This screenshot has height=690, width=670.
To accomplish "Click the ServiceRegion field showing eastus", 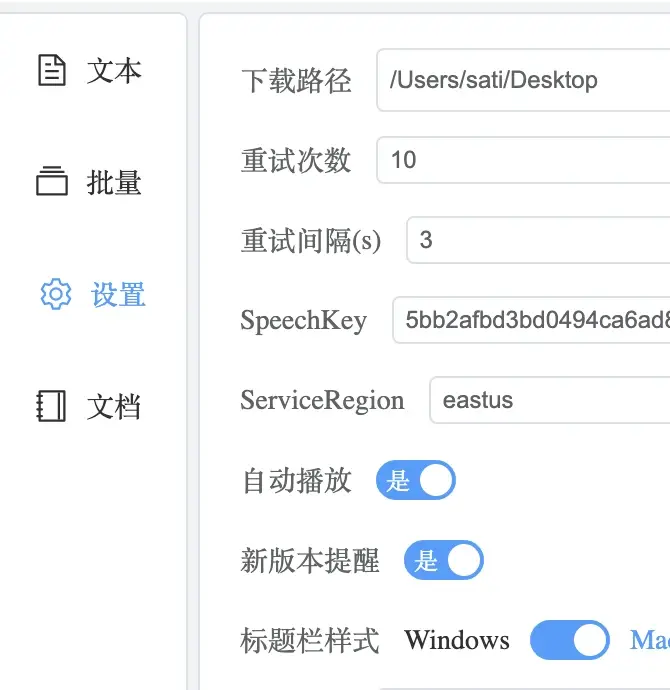I will click(x=550, y=400).
